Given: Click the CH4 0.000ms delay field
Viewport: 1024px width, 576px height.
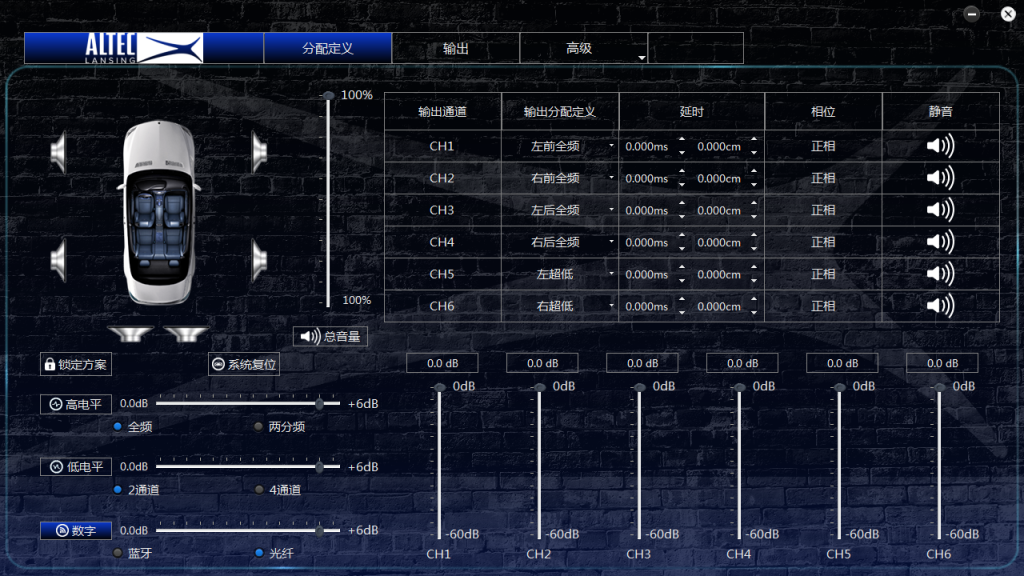Looking at the screenshot, I should coord(647,242).
